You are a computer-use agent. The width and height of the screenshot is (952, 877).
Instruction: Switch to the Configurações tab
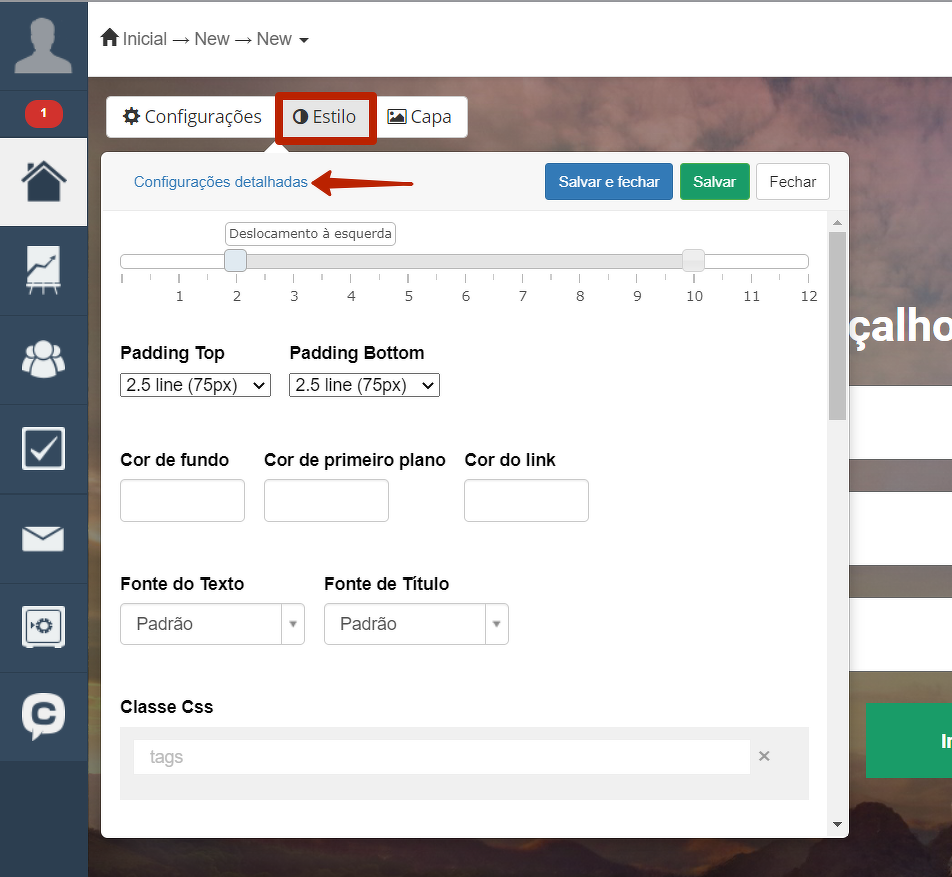click(x=191, y=117)
